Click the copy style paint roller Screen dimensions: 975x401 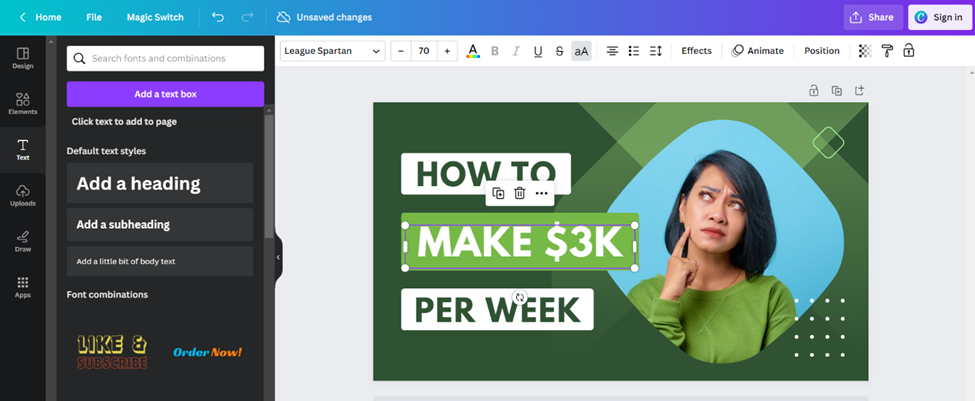pos(887,51)
